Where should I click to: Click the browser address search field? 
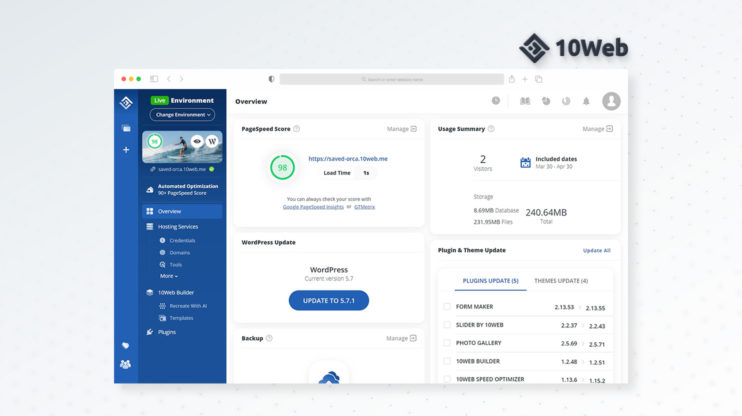[391, 79]
